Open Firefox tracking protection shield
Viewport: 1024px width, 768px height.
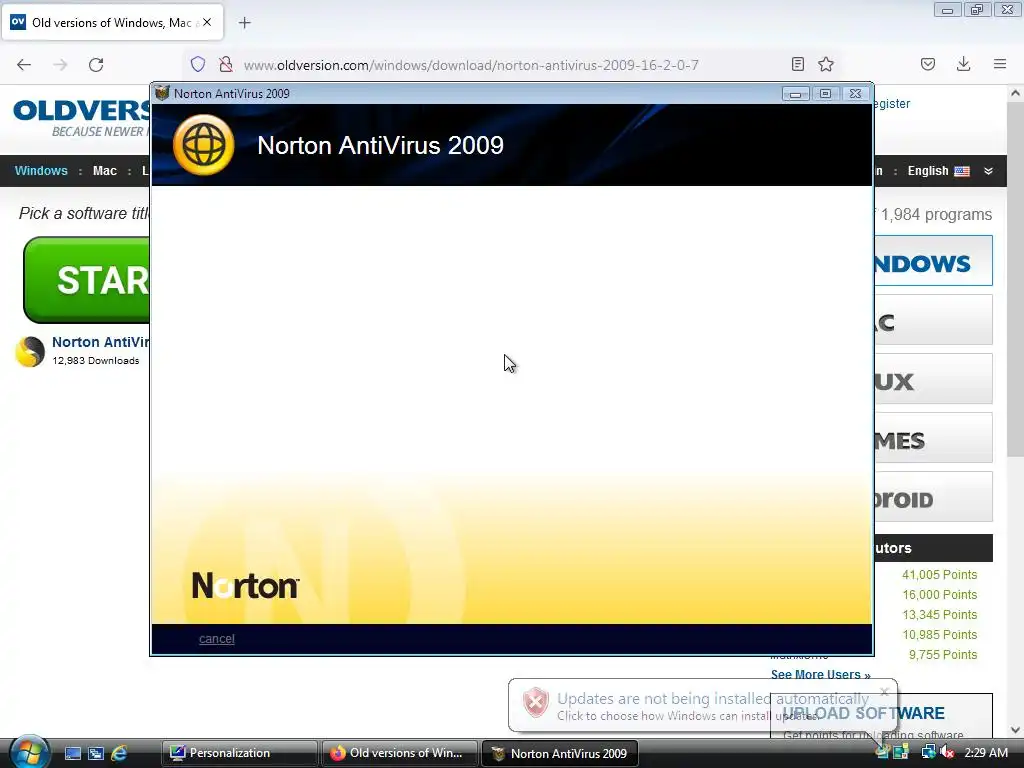tap(198, 64)
